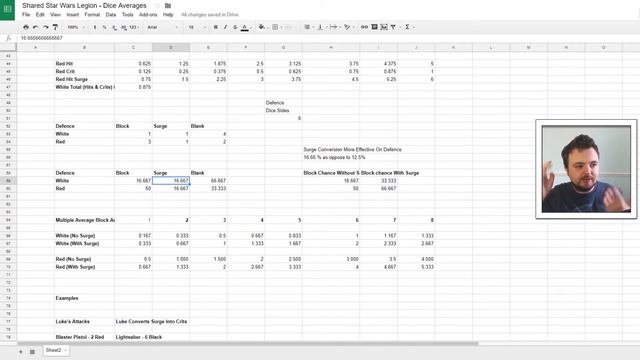This screenshot has height=360, width=640.
Task: Open the font size dropdown
Action: [x=197, y=27]
